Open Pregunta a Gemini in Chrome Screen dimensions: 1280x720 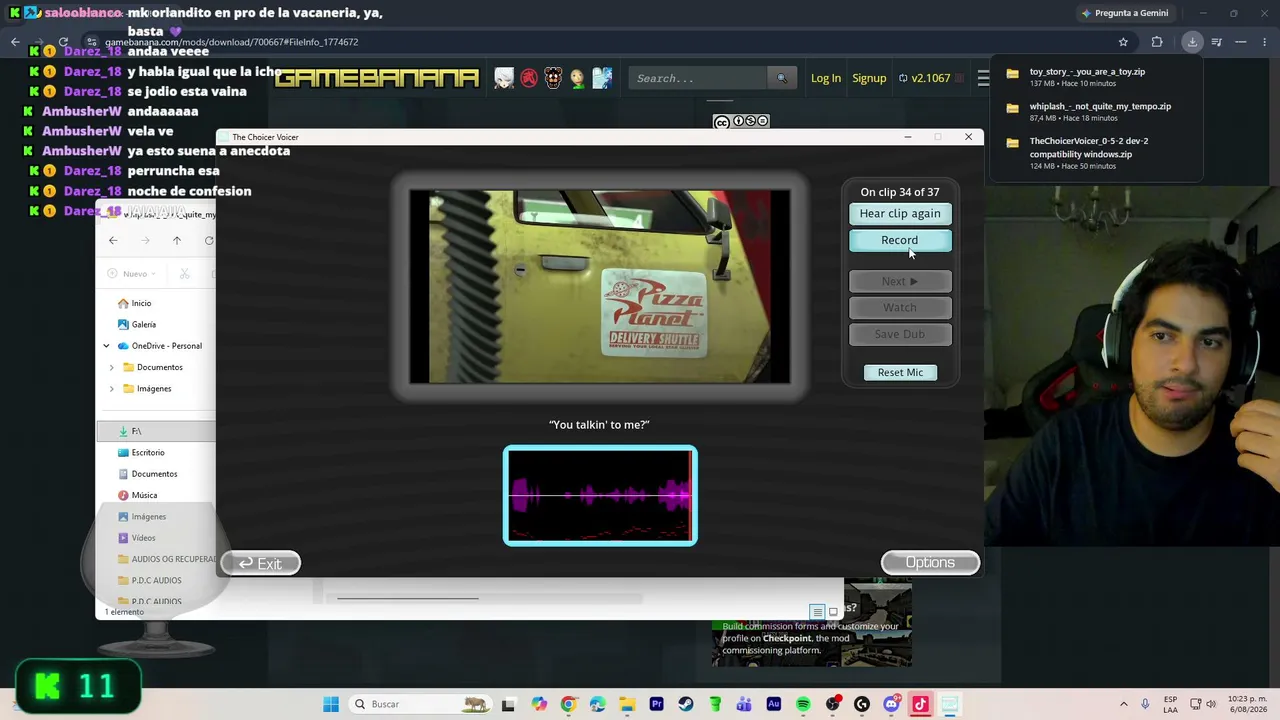coord(1124,13)
